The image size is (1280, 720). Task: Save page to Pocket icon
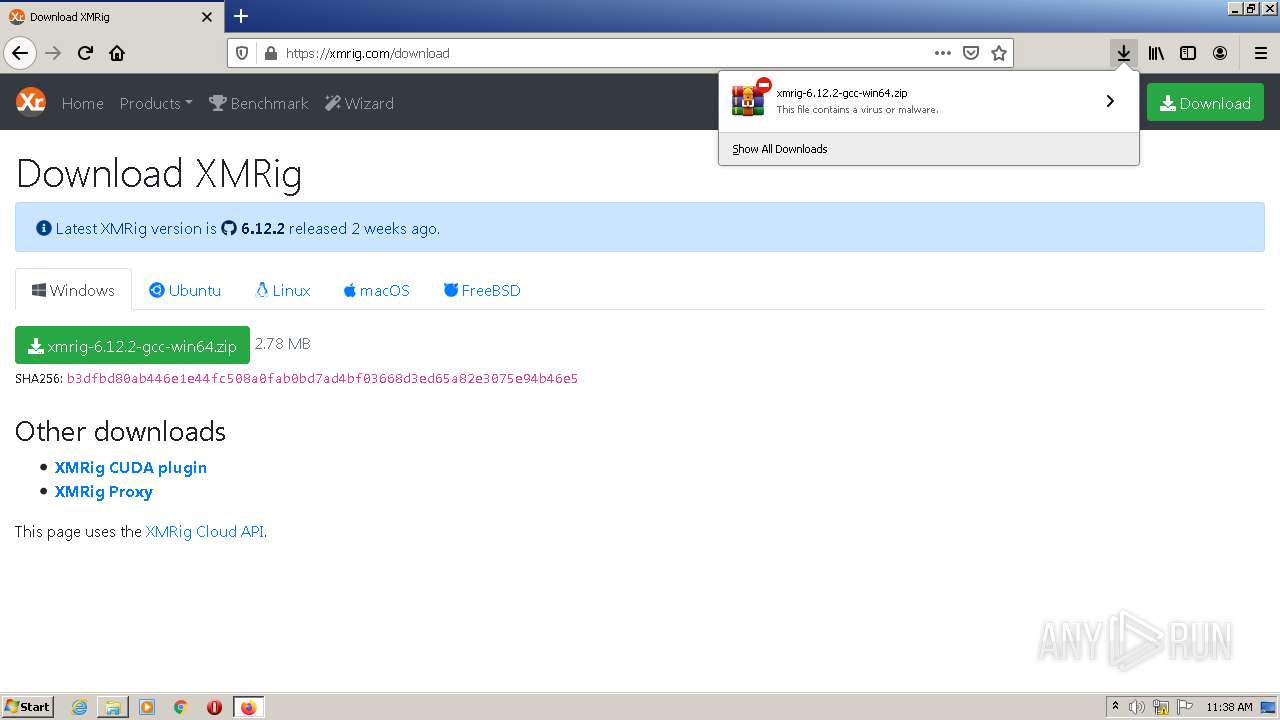pos(970,53)
